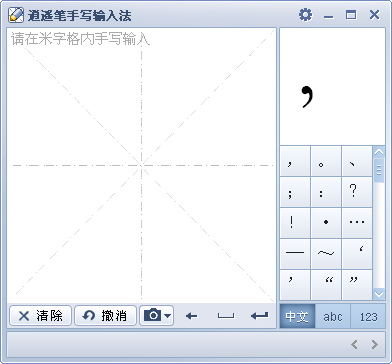Select the tilde wave symbol cell
Viewport: 392px width, 364px height.
point(326,254)
